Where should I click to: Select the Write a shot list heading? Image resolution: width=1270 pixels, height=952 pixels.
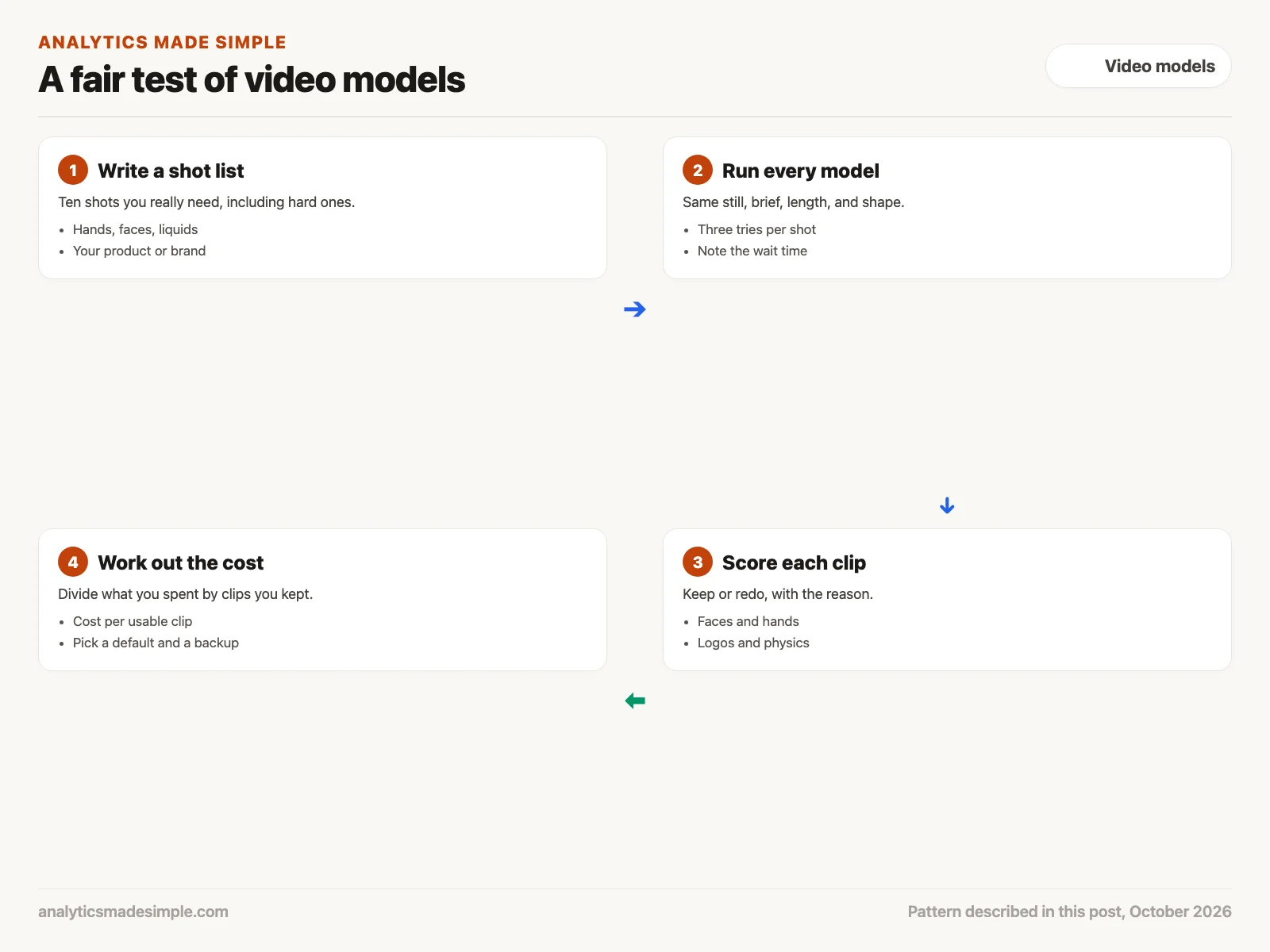point(171,171)
